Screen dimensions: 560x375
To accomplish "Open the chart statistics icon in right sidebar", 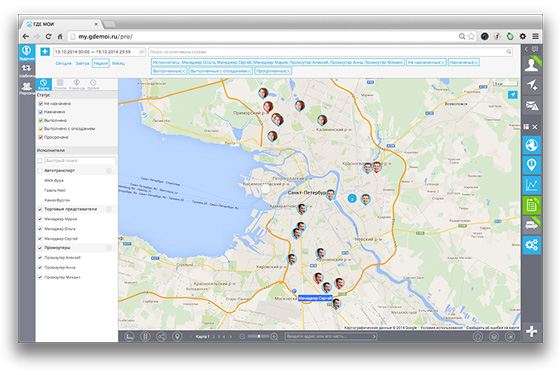I will coord(531,185).
